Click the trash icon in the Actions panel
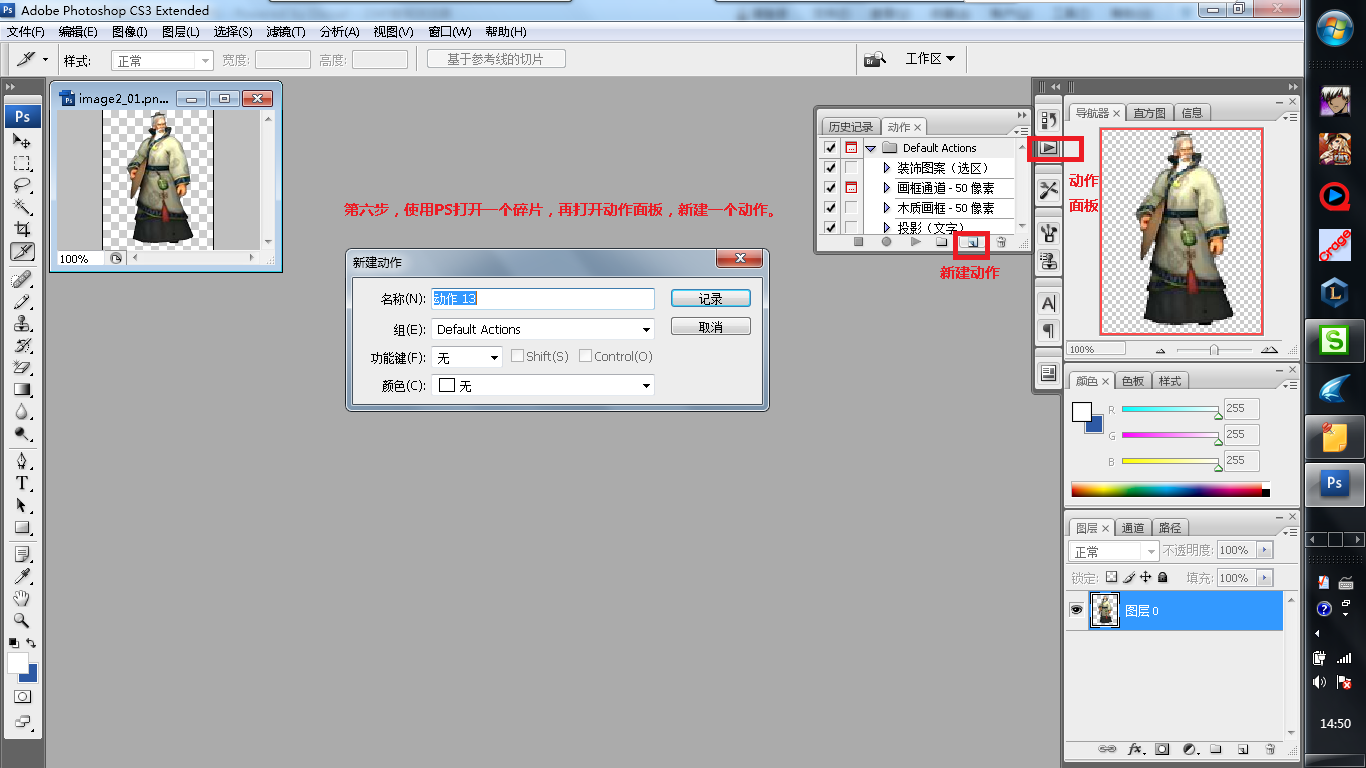Image resolution: width=1366 pixels, height=768 pixels. 1001,242
